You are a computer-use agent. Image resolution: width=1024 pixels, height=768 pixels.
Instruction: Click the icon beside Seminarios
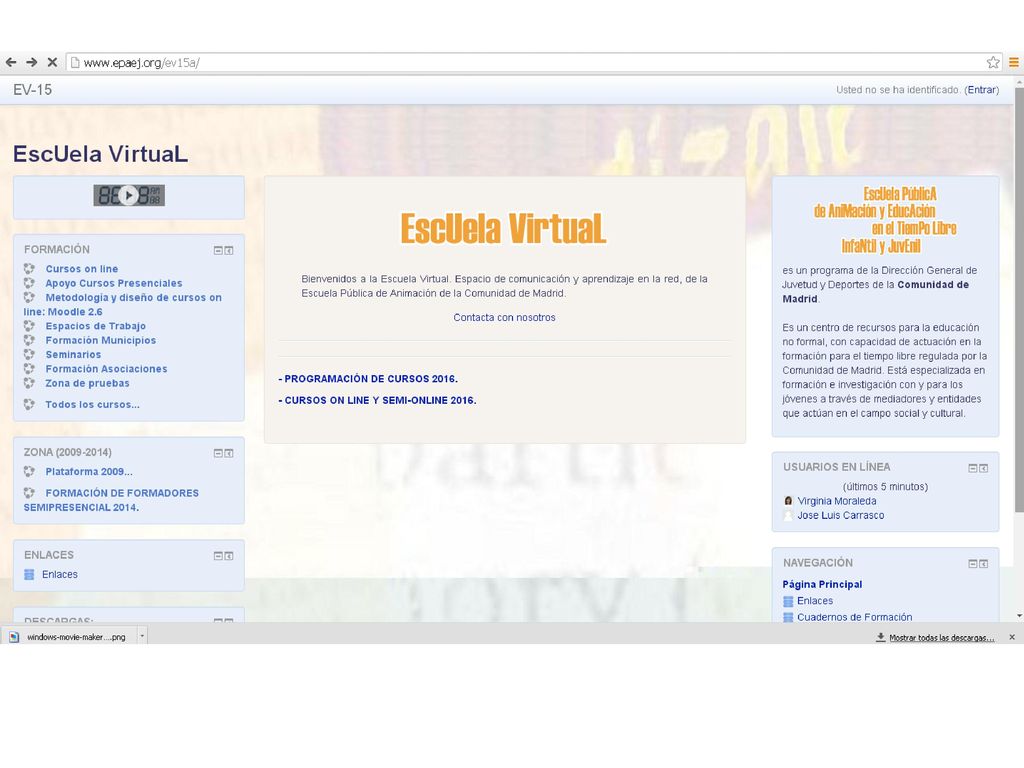(29, 355)
